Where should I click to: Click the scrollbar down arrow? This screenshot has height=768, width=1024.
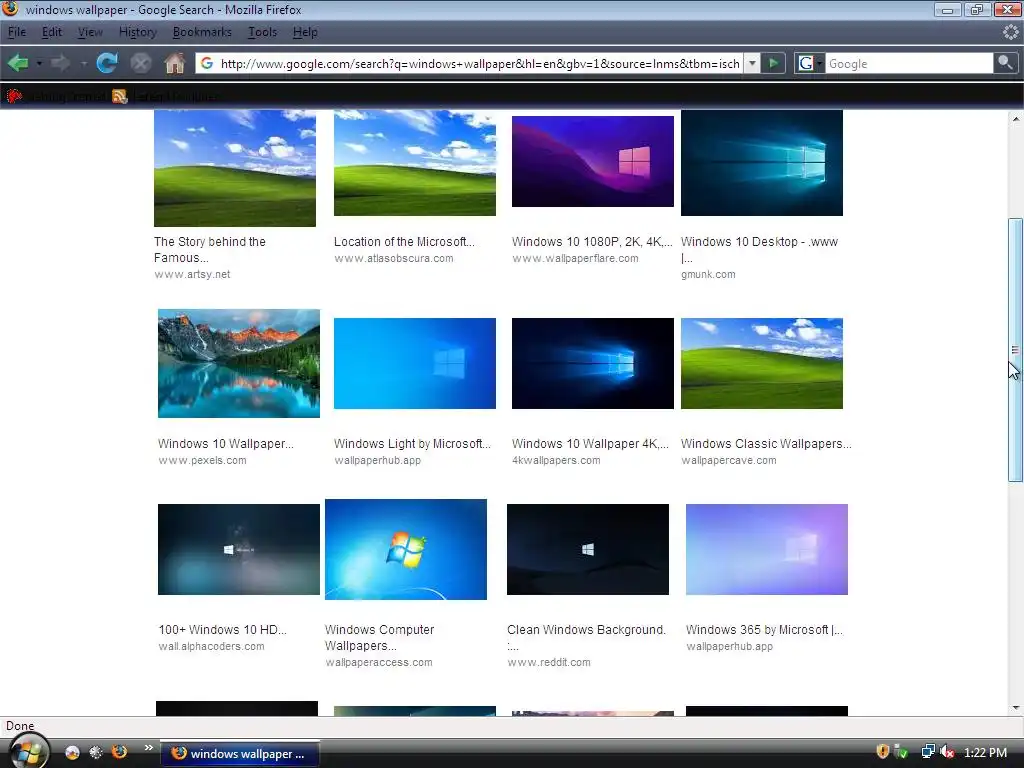[x=1015, y=708]
